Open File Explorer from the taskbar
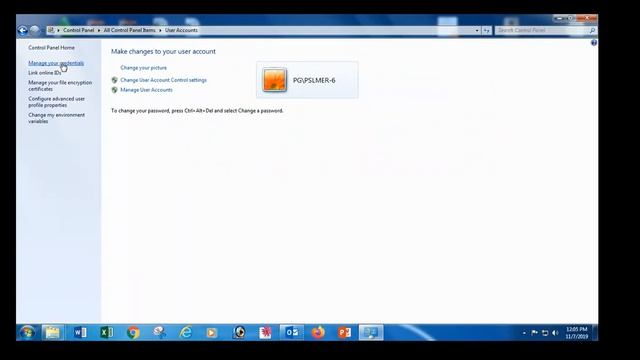 click(52, 333)
